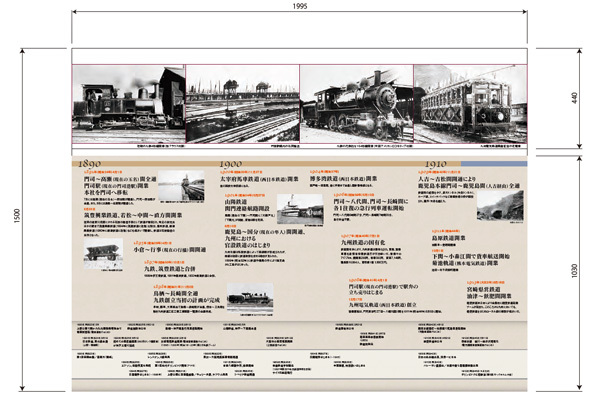Click the 1995 width dimension label

[x=300, y=9]
